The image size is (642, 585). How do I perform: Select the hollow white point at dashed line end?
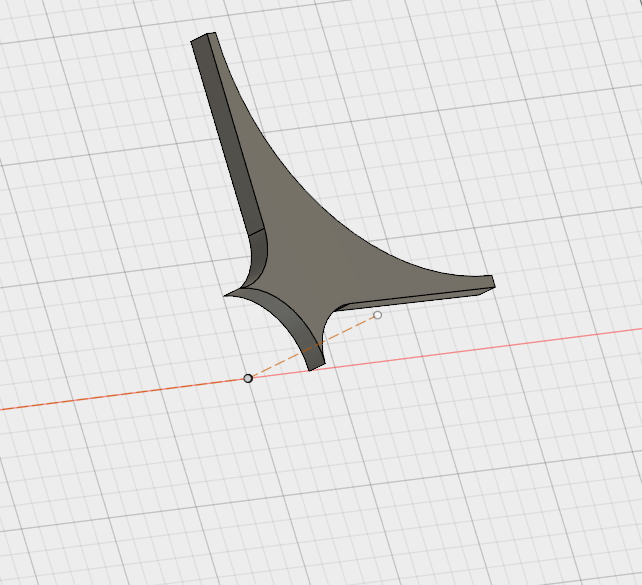[378, 315]
